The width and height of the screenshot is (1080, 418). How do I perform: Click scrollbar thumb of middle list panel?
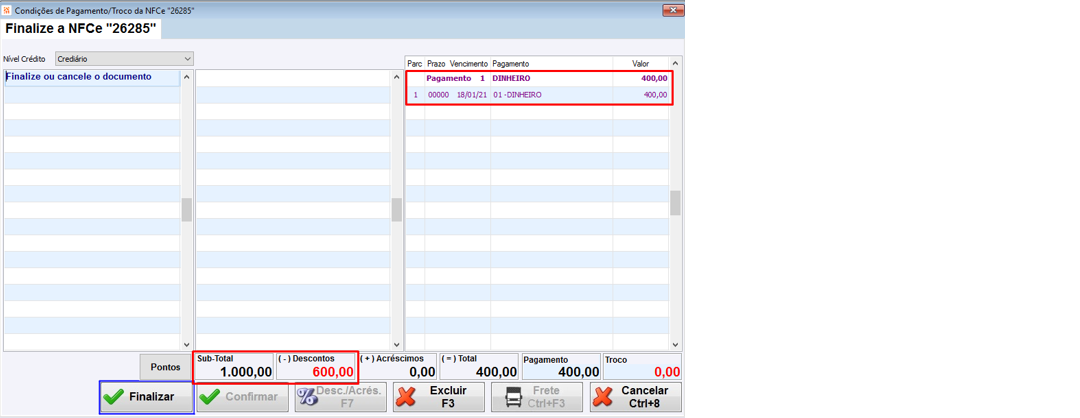397,209
